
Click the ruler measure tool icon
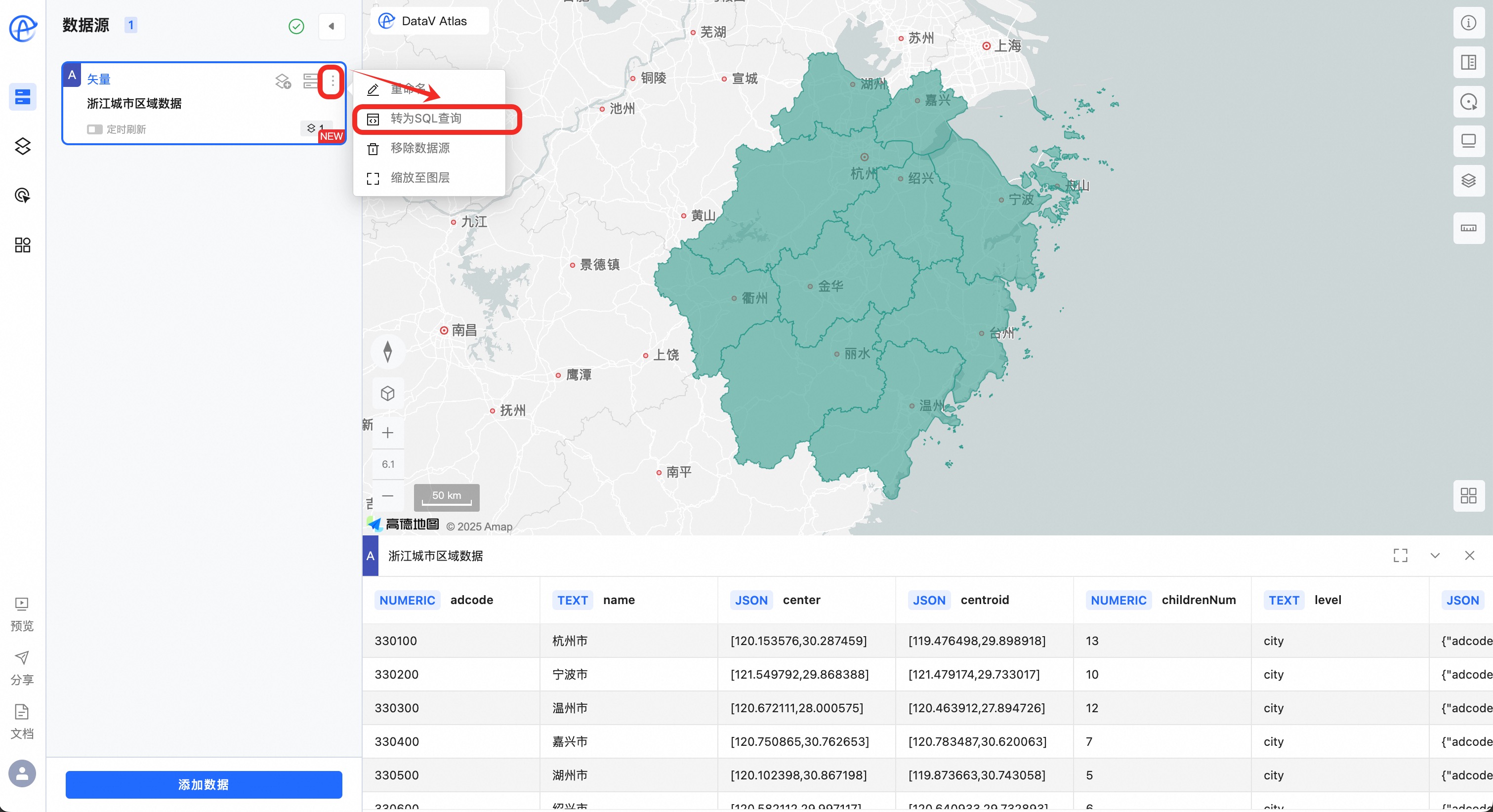(1468, 228)
